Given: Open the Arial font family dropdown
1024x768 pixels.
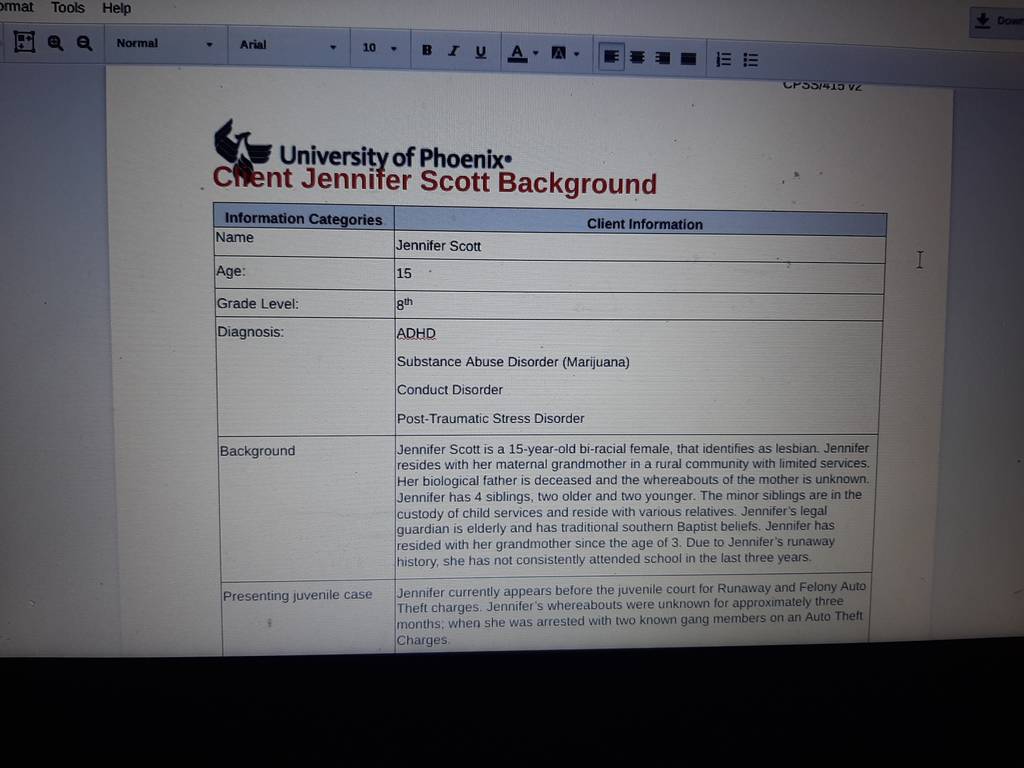Looking at the screenshot, I should click(288, 46).
